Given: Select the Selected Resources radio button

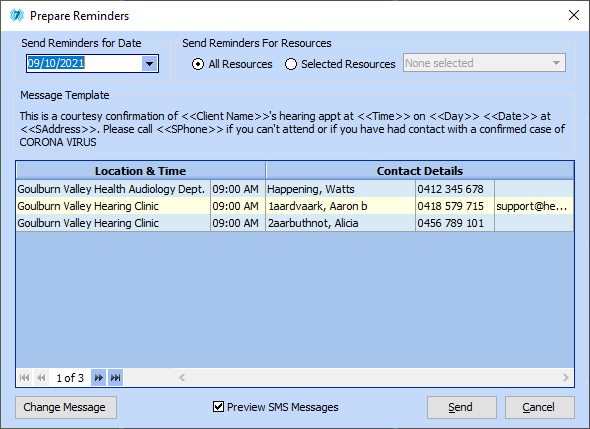Looking at the screenshot, I should point(290,64).
